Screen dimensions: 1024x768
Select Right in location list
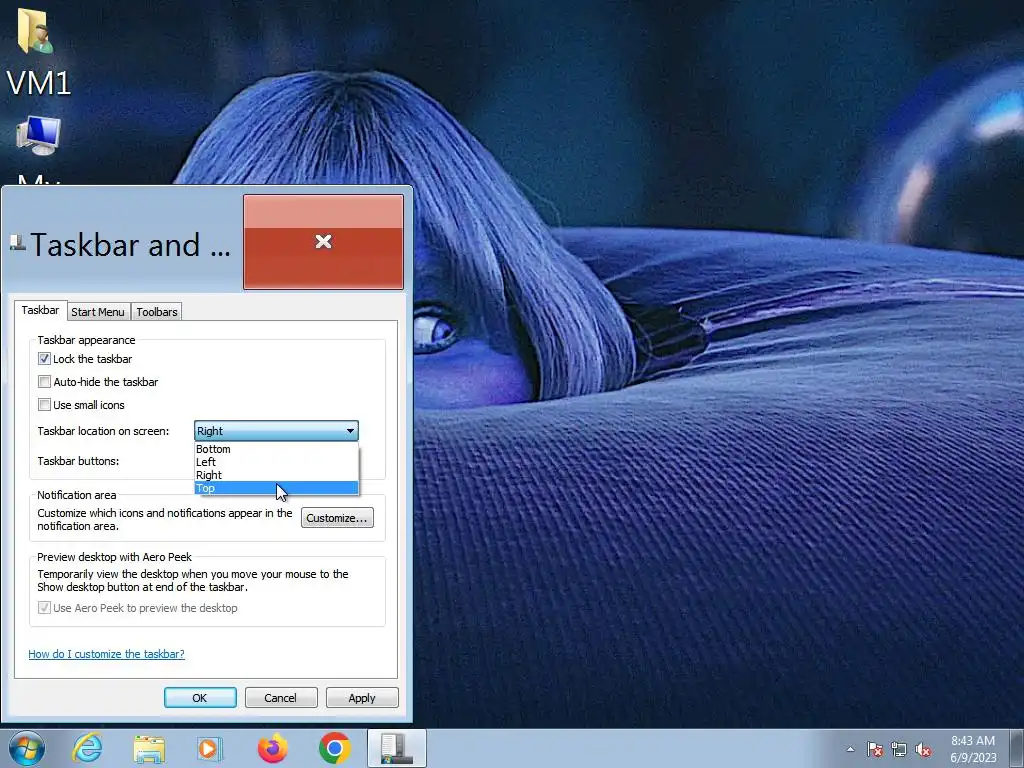click(276, 475)
